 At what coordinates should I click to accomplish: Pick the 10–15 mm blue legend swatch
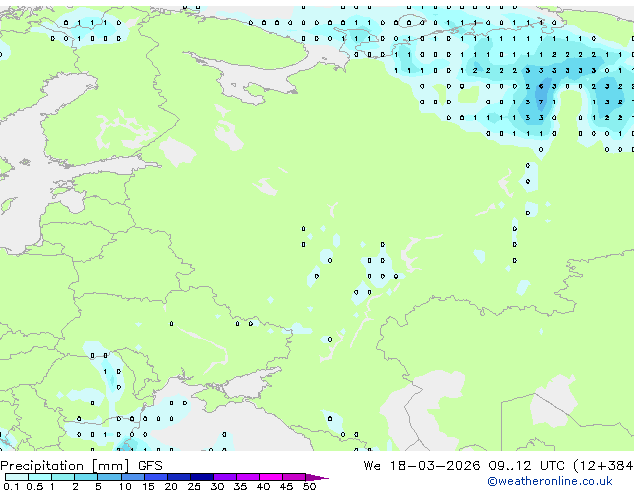click(x=132, y=477)
